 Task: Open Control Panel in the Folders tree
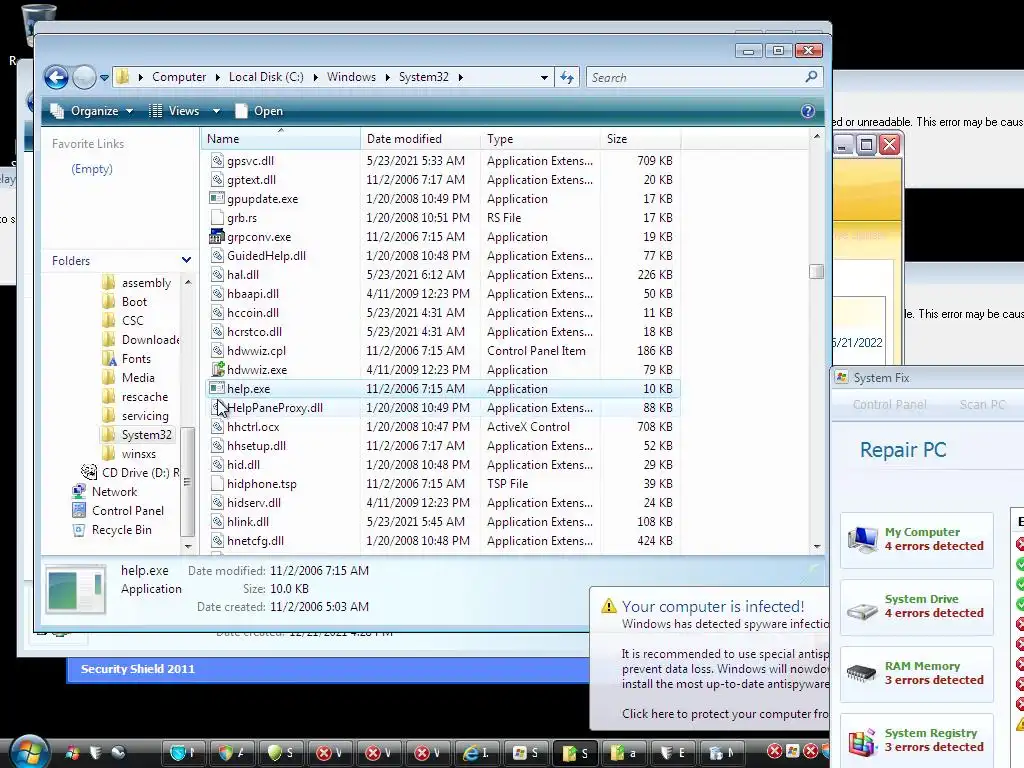tap(118, 511)
